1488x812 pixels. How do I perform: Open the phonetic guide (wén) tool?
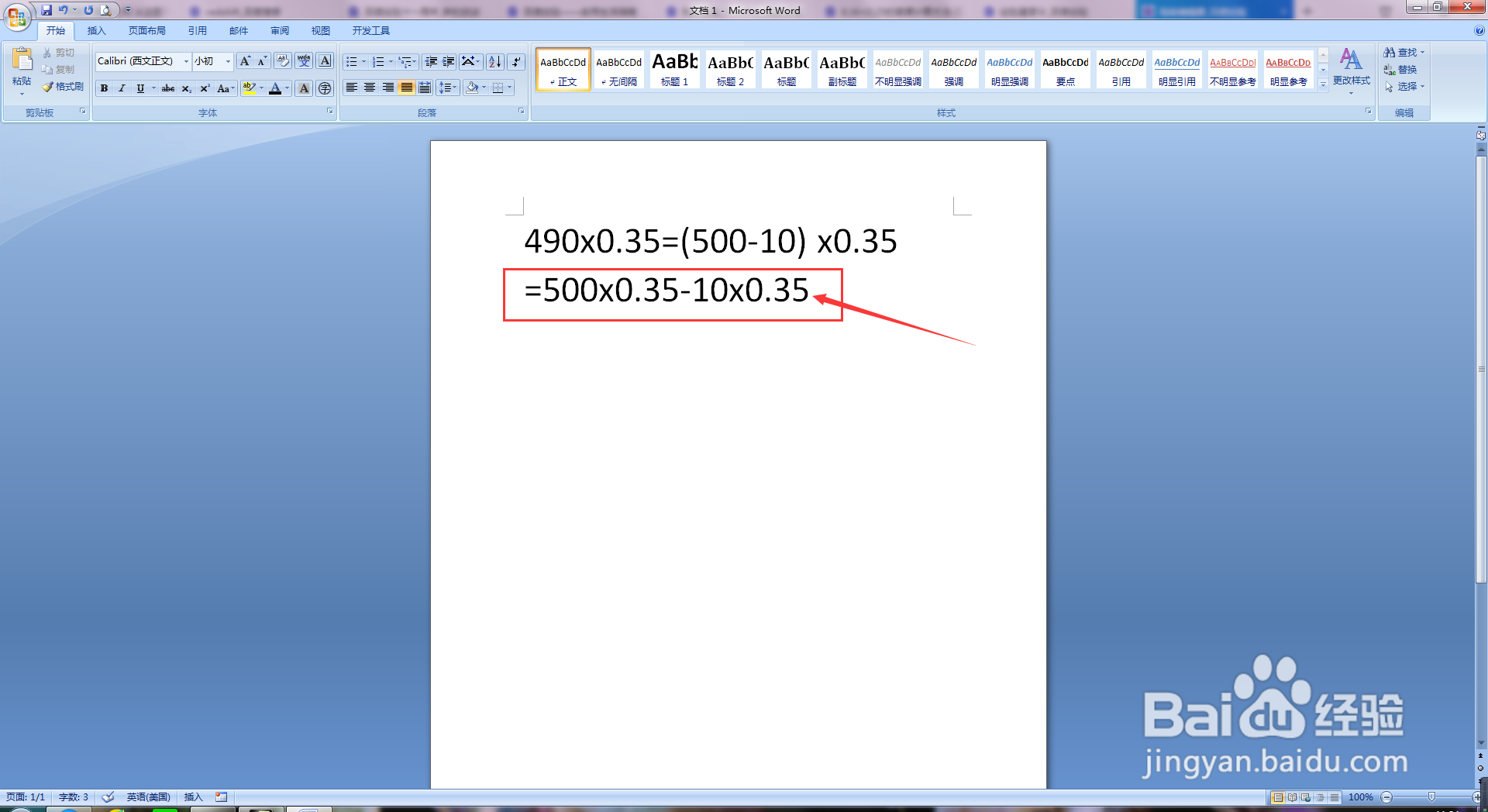pyautogui.click(x=304, y=61)
